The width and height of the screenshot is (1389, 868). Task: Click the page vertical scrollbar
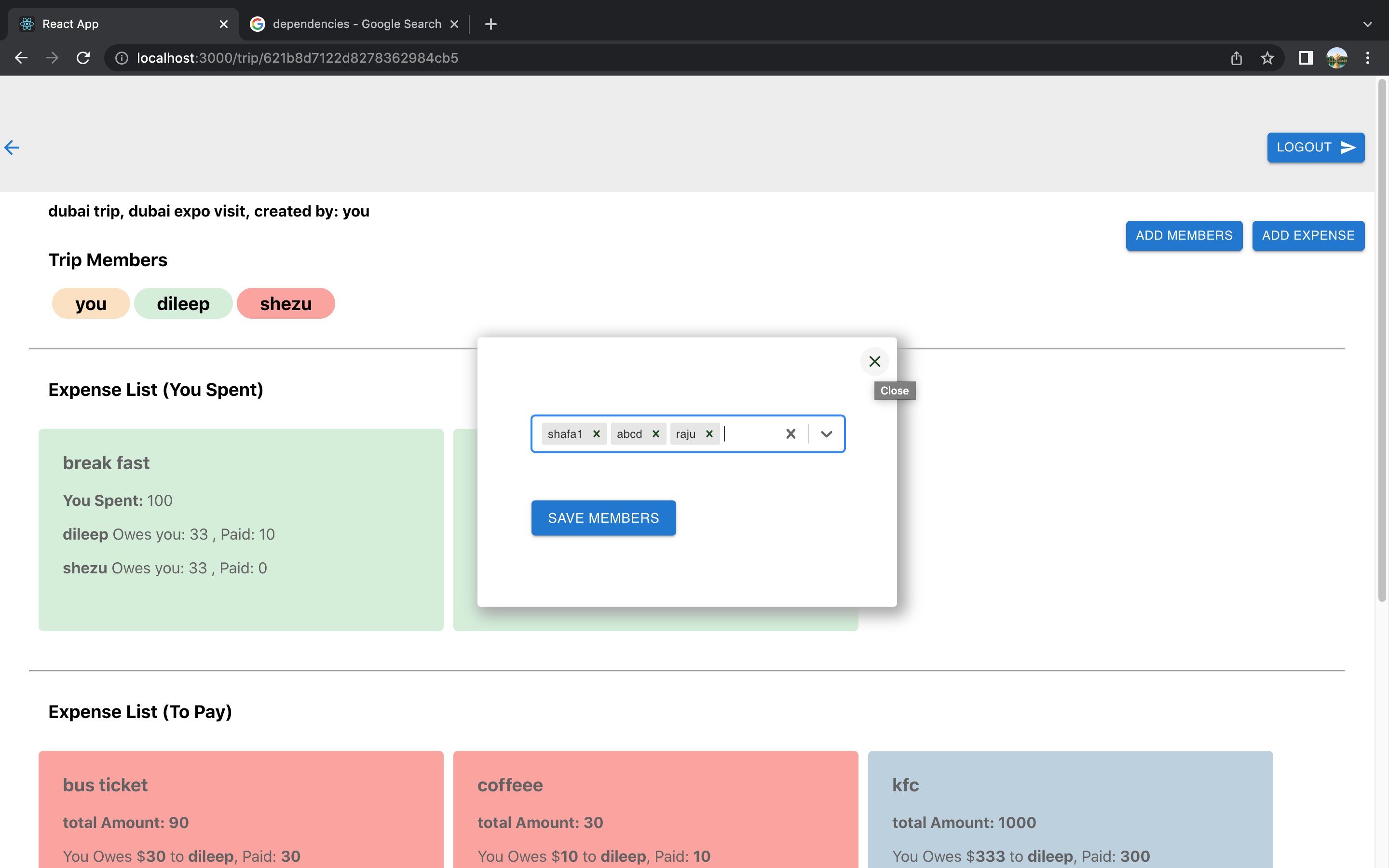1382,340
